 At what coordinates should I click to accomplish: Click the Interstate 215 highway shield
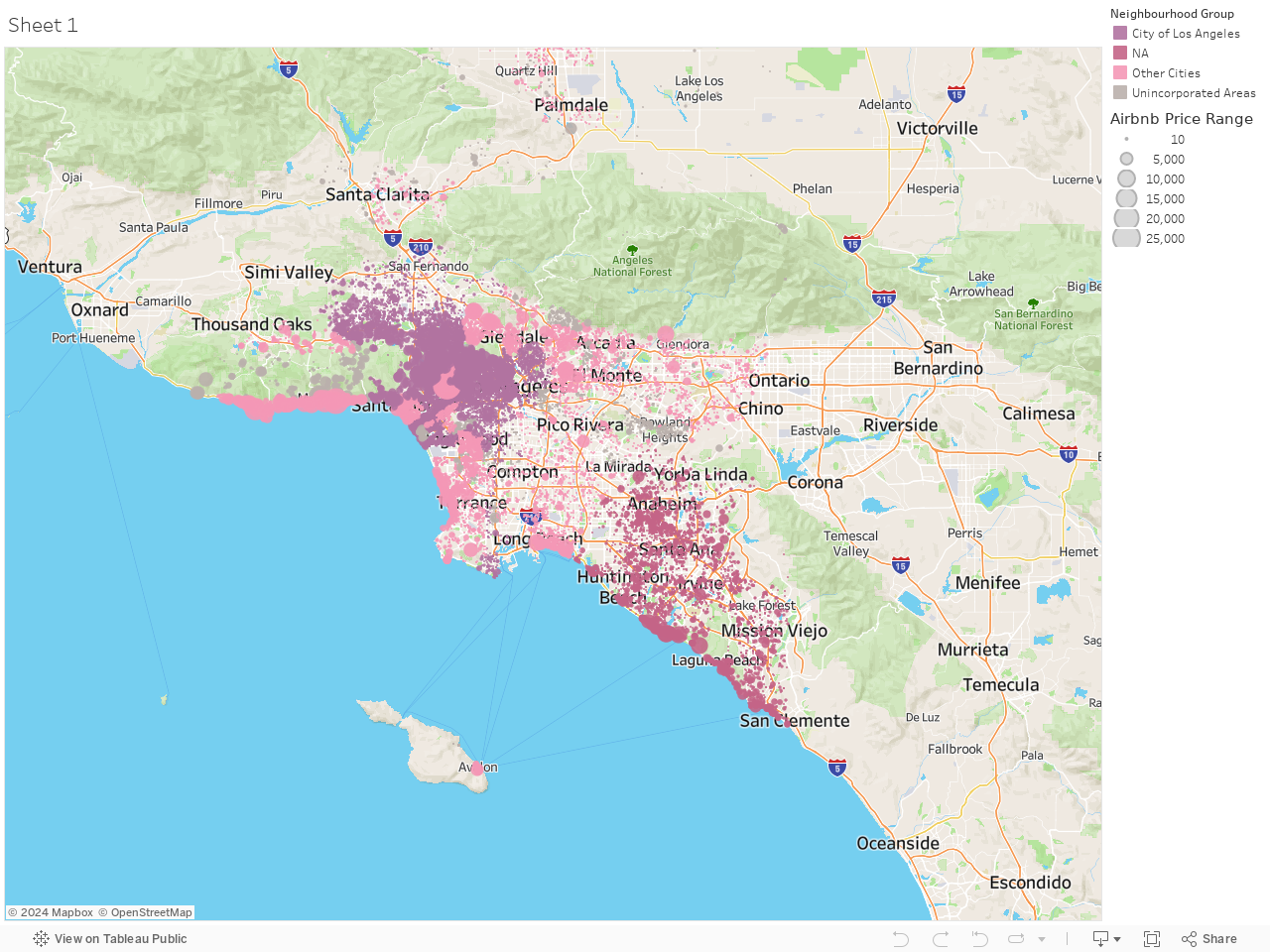pos(884,297)
